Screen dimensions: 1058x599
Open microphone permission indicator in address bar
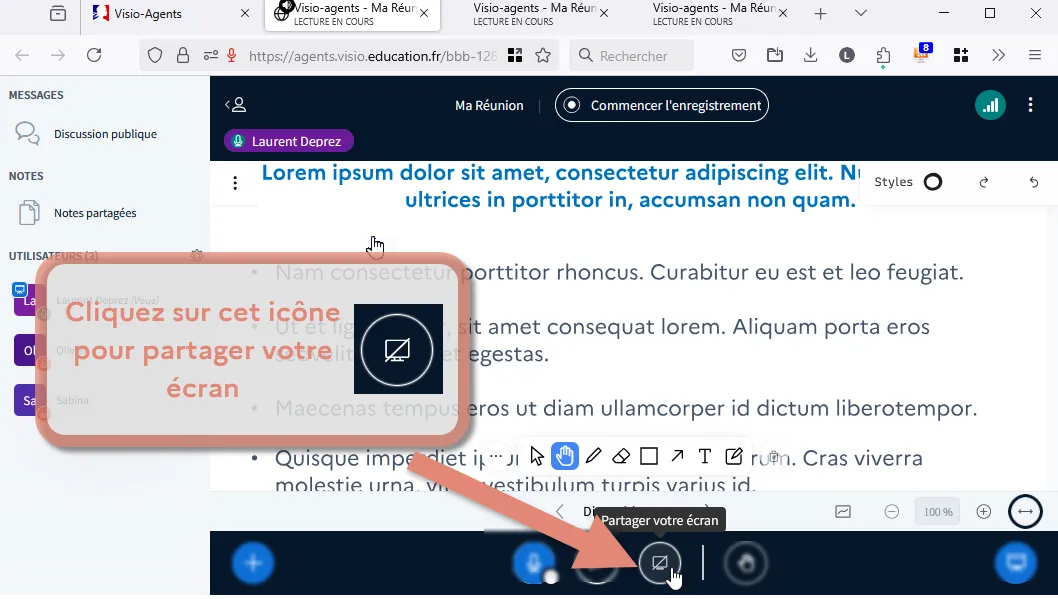click(231, 55)
